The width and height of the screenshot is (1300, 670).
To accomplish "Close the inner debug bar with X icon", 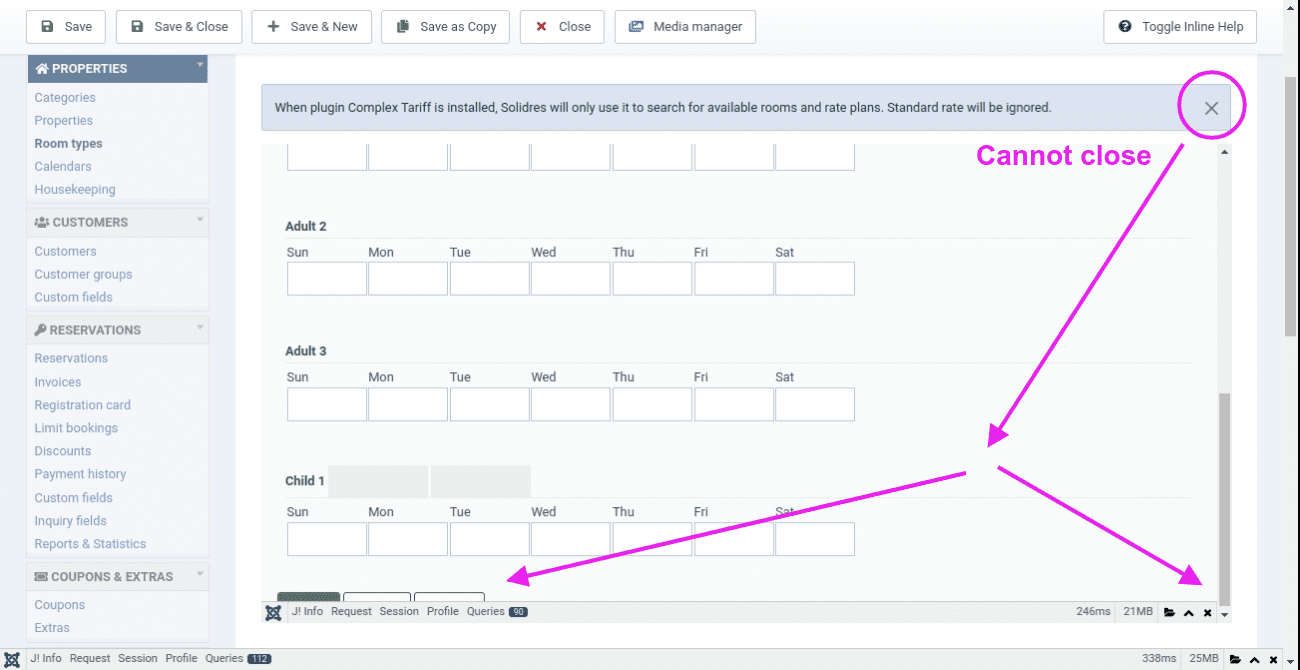I will click(x=1207, y=613).
